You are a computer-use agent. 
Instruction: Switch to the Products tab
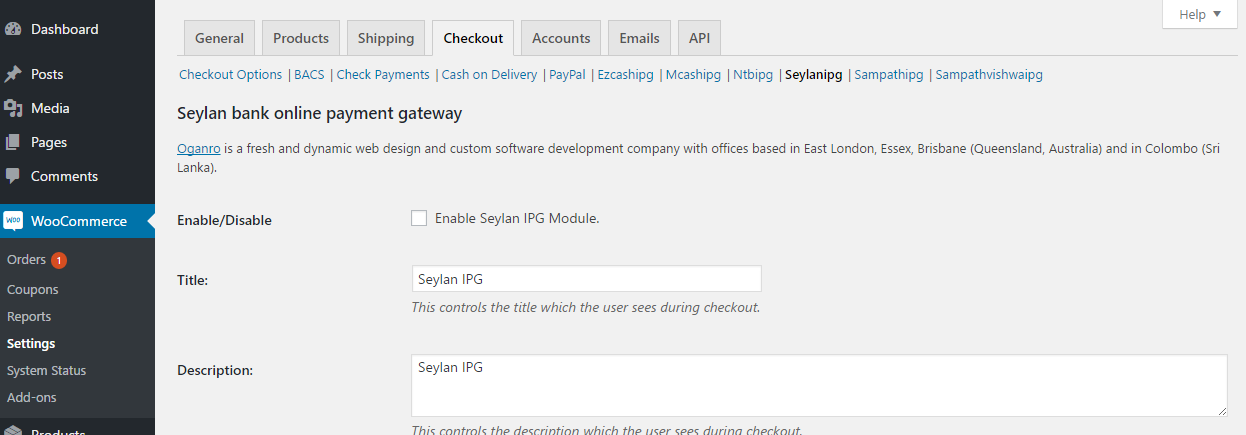coord(301,38)
